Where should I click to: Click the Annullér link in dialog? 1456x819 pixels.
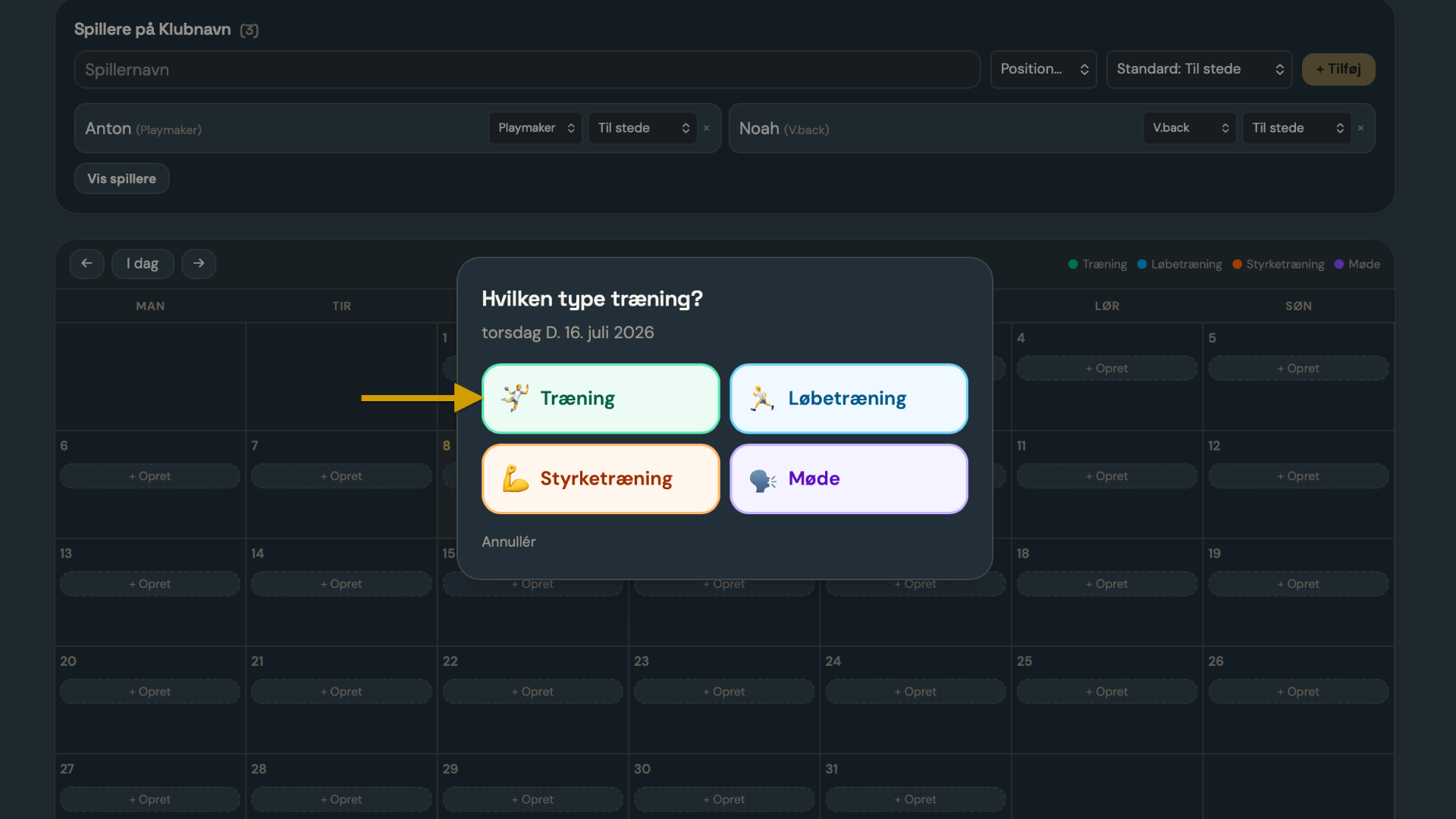coord(509,541)
